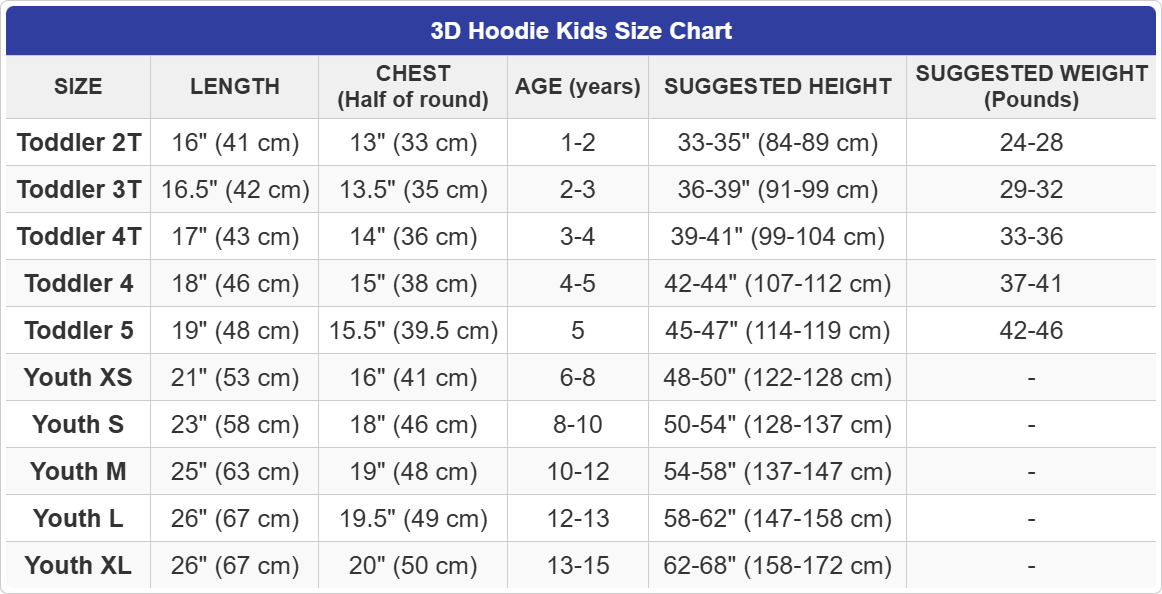Select the SUGGESTED HEIGHT column header
1162x594 pixels.
tap(778, 87)
